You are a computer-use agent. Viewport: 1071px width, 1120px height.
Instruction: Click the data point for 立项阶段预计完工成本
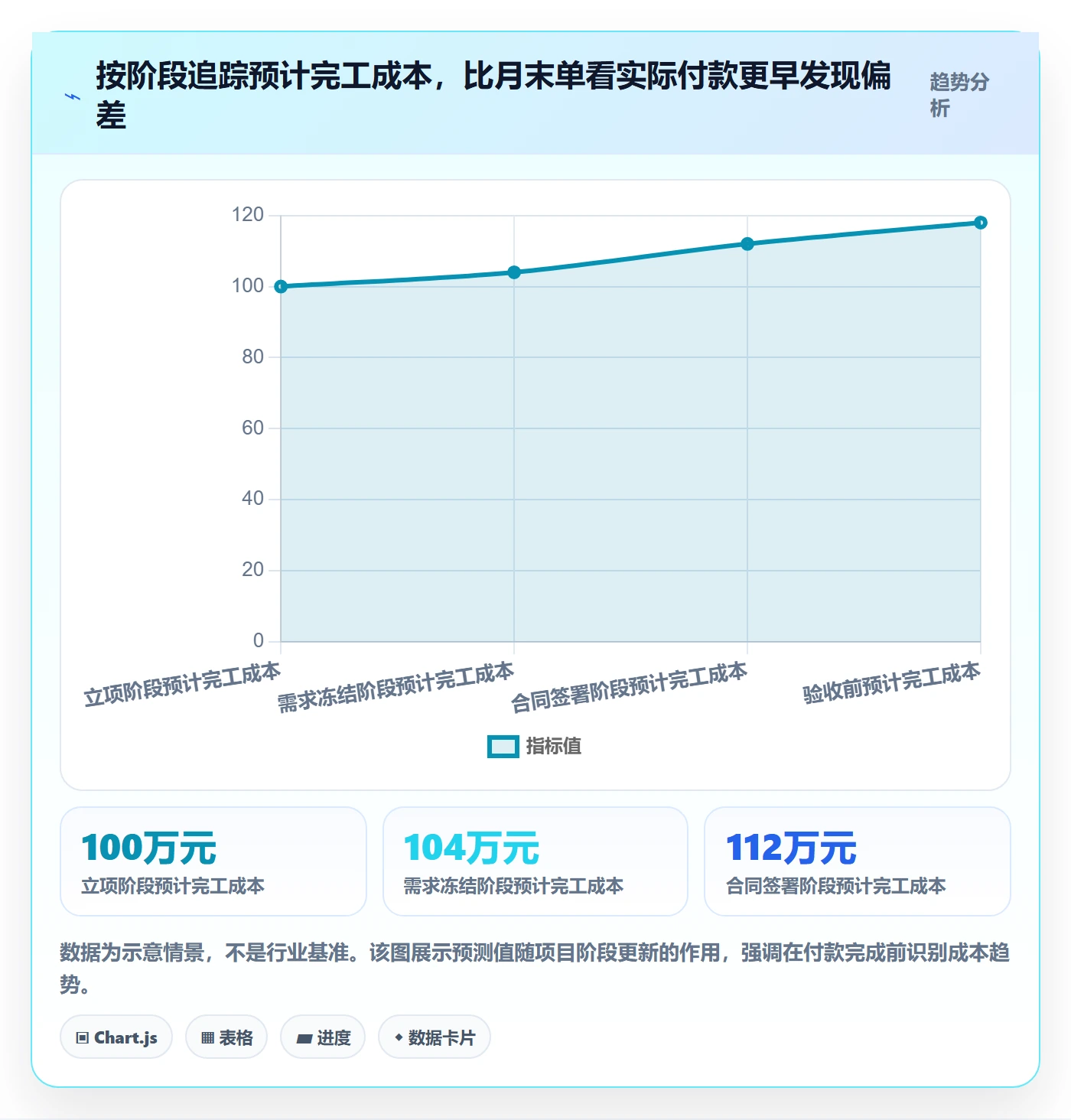[281, 286]
